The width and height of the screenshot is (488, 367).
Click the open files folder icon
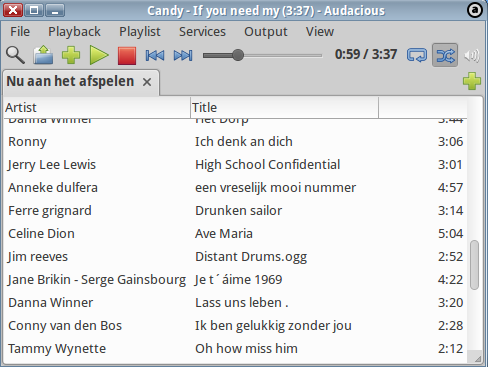pyautogui.click(x=43, y=55)
